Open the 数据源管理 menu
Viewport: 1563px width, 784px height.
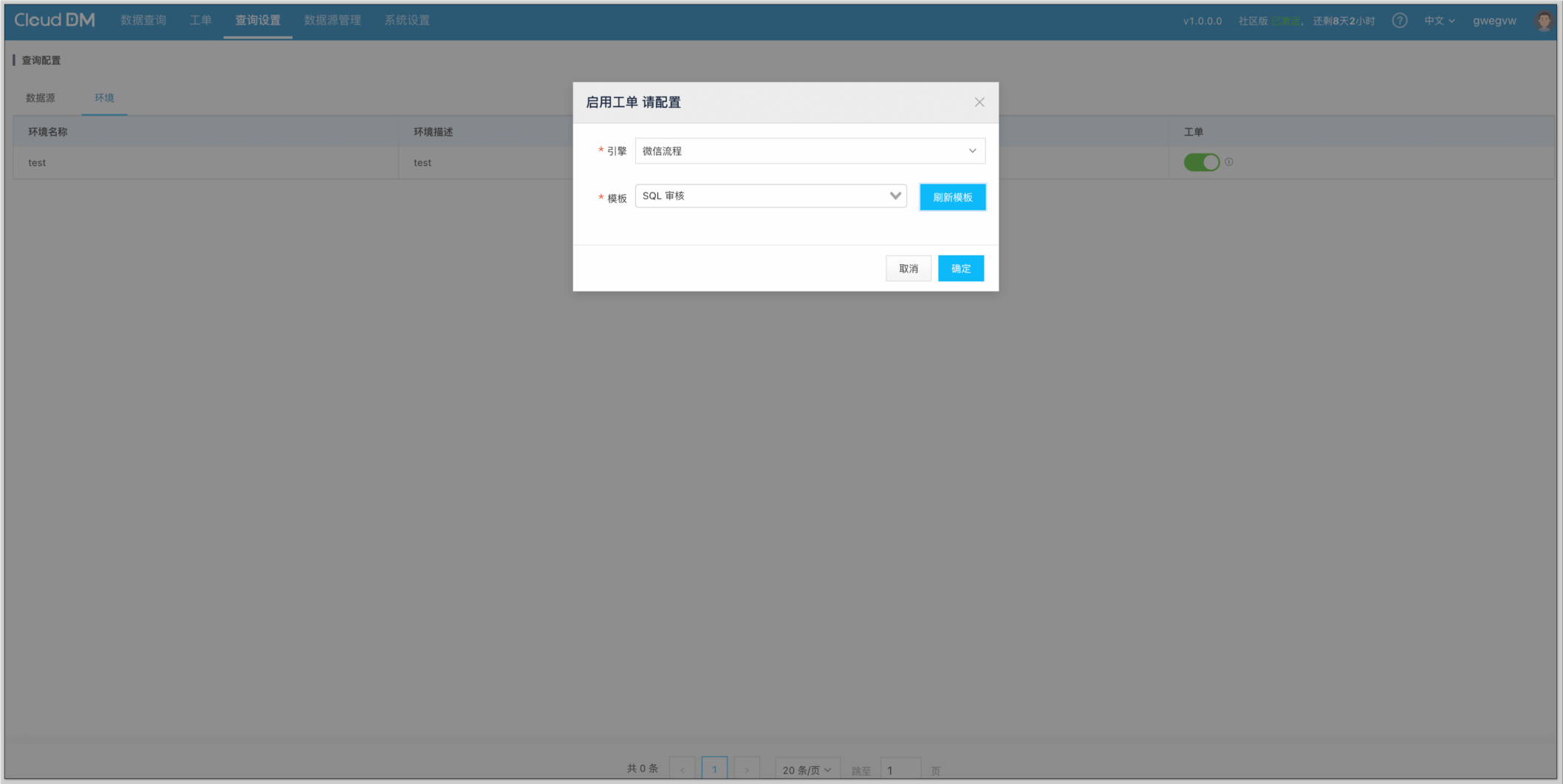(332, 21)
